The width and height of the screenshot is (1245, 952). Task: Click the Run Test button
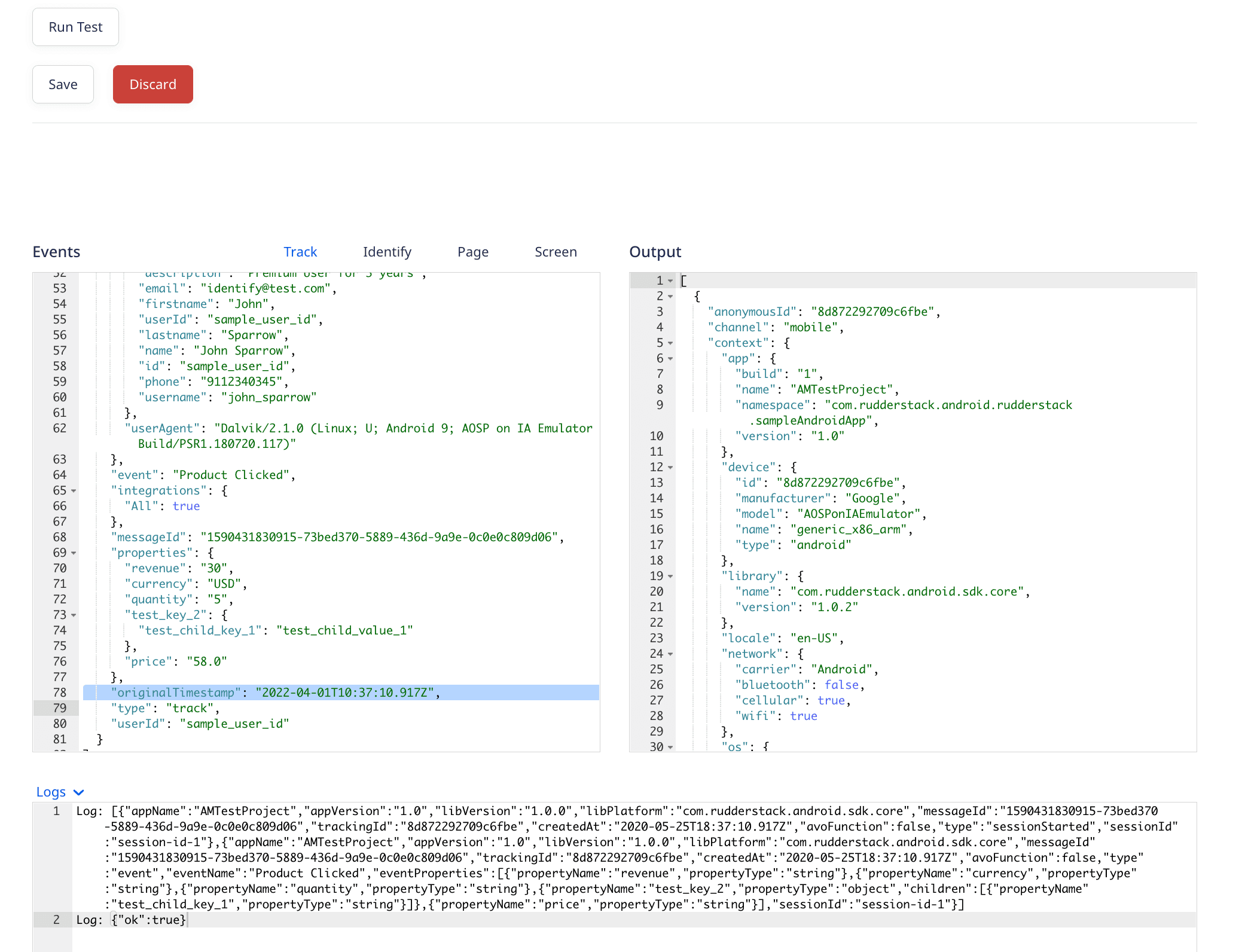pos(75,27)
